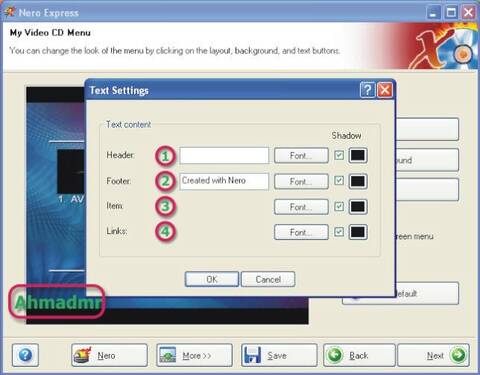Minimize the Nero Express window

pyautogui.click(x=433, y=13)
